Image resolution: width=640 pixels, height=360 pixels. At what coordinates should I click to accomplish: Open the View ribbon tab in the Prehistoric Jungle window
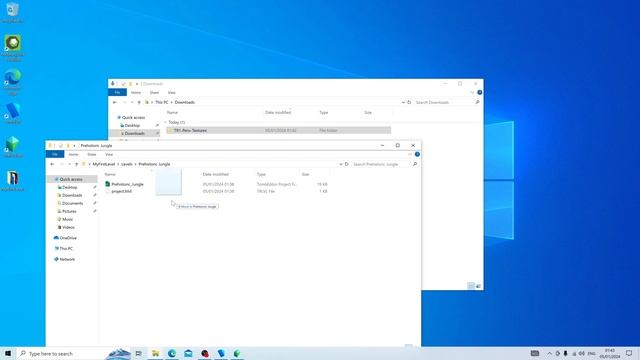click(x=109, y=154)
